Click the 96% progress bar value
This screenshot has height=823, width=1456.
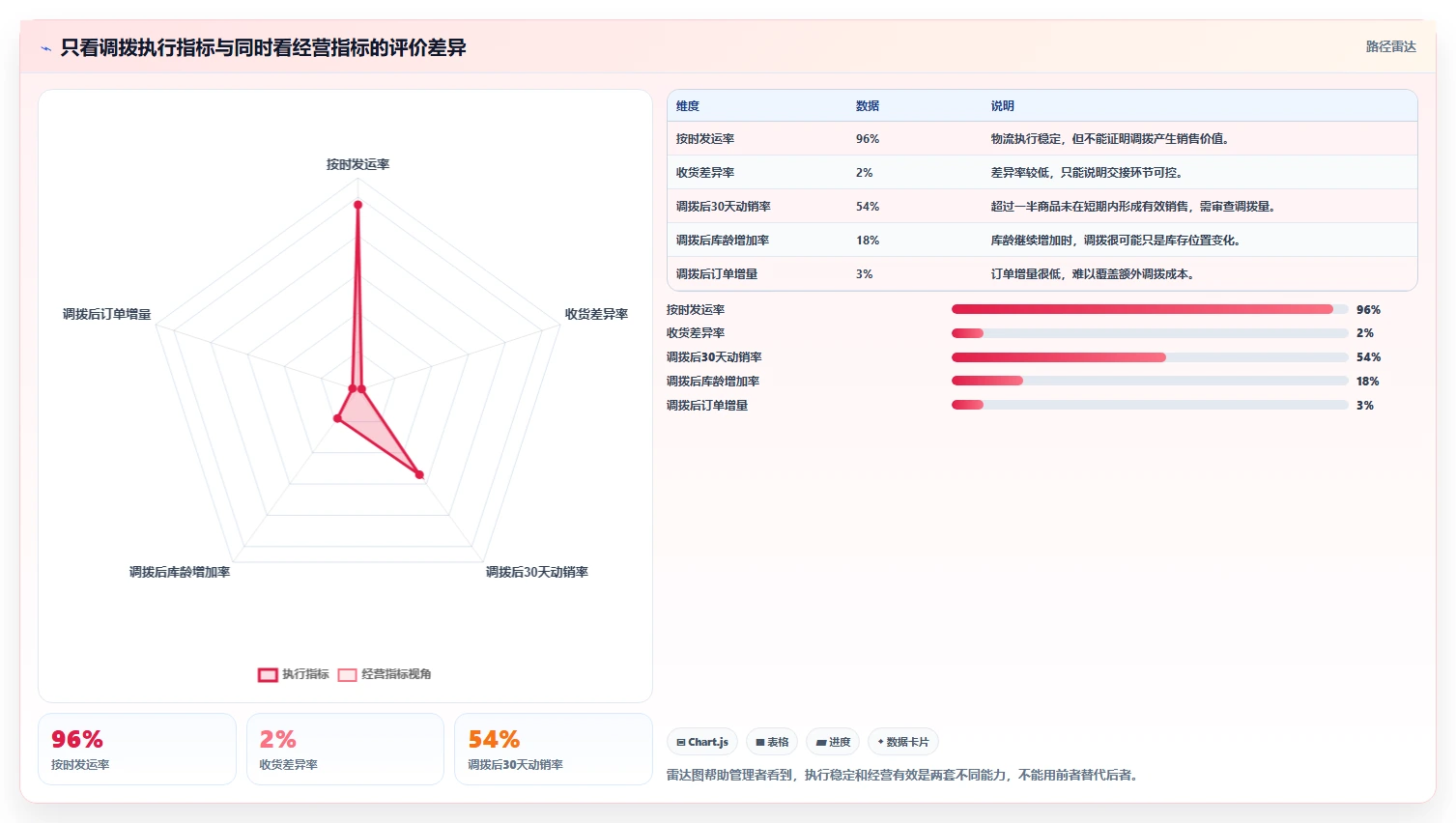tap(1368, 310)
